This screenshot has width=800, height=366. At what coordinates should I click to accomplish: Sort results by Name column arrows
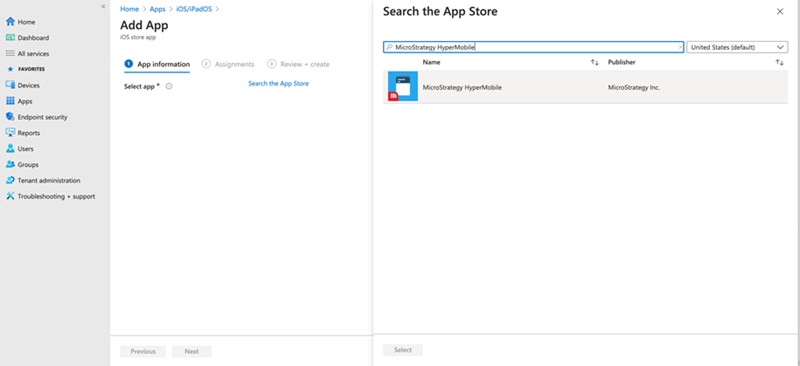click(594, 62)
